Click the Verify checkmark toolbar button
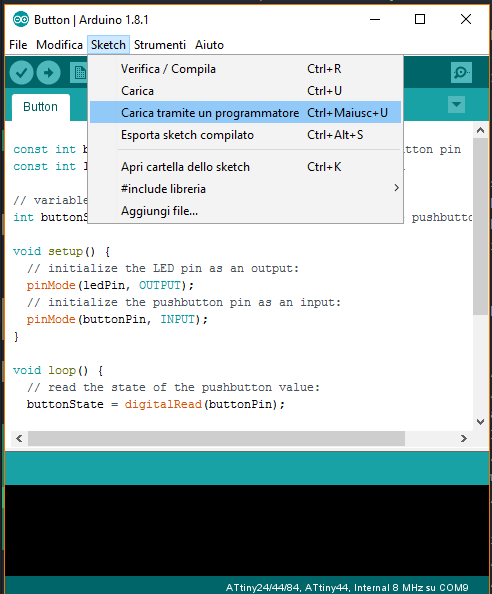492x594 pixels. [x=22, y=72]
